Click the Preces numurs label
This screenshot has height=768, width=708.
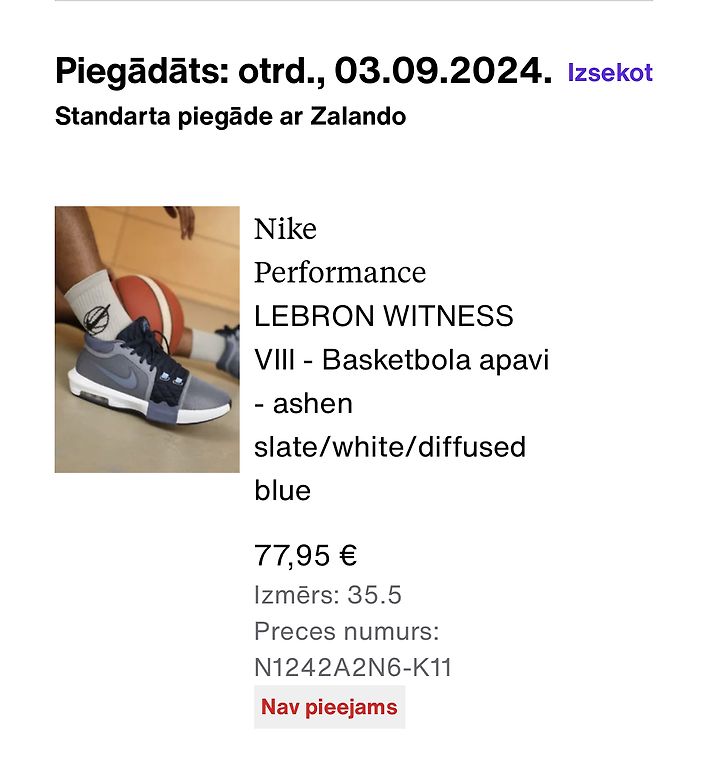347,631
